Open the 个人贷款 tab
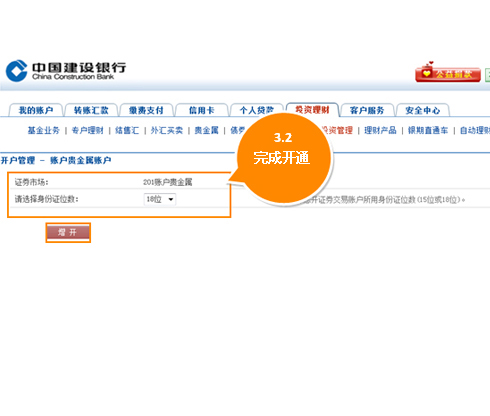This screenshot has width=490, height=416. coord(257,110)
